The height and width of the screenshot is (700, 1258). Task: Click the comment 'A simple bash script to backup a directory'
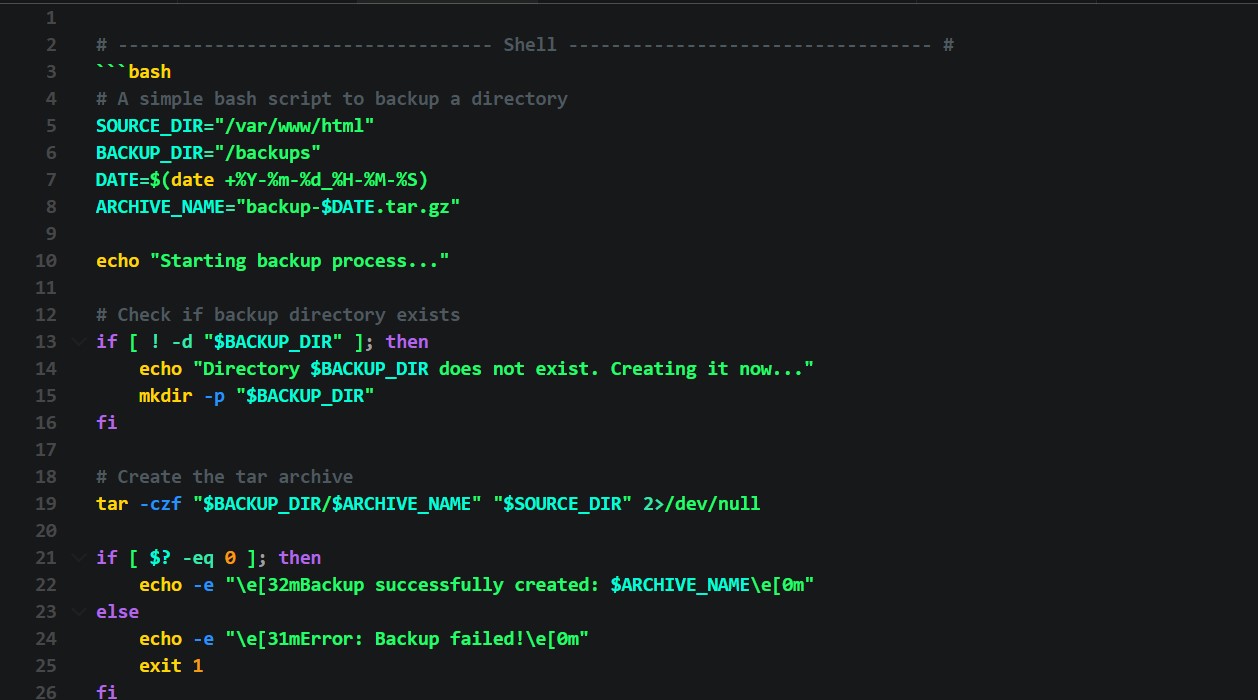point(332,99)
